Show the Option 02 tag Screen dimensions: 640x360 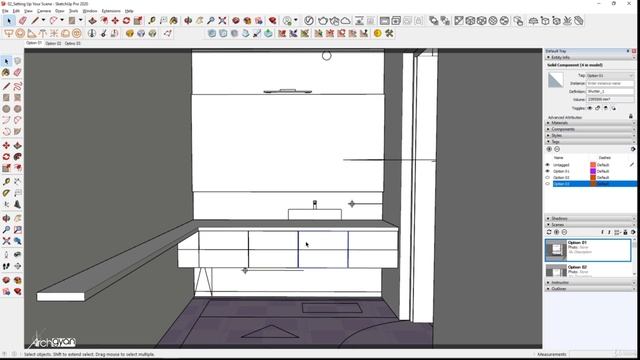(548, 178)
